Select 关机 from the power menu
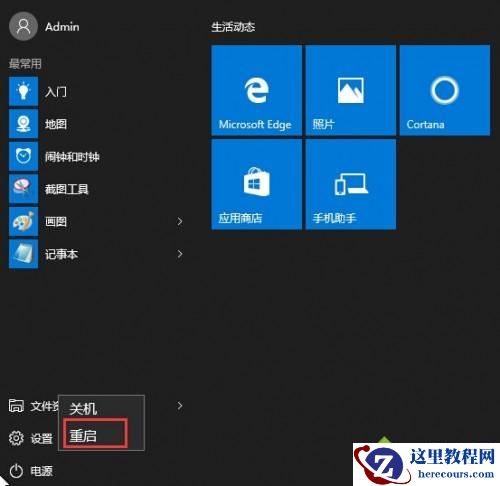Viewport: 500px width, 486px height. coord(101,409)
